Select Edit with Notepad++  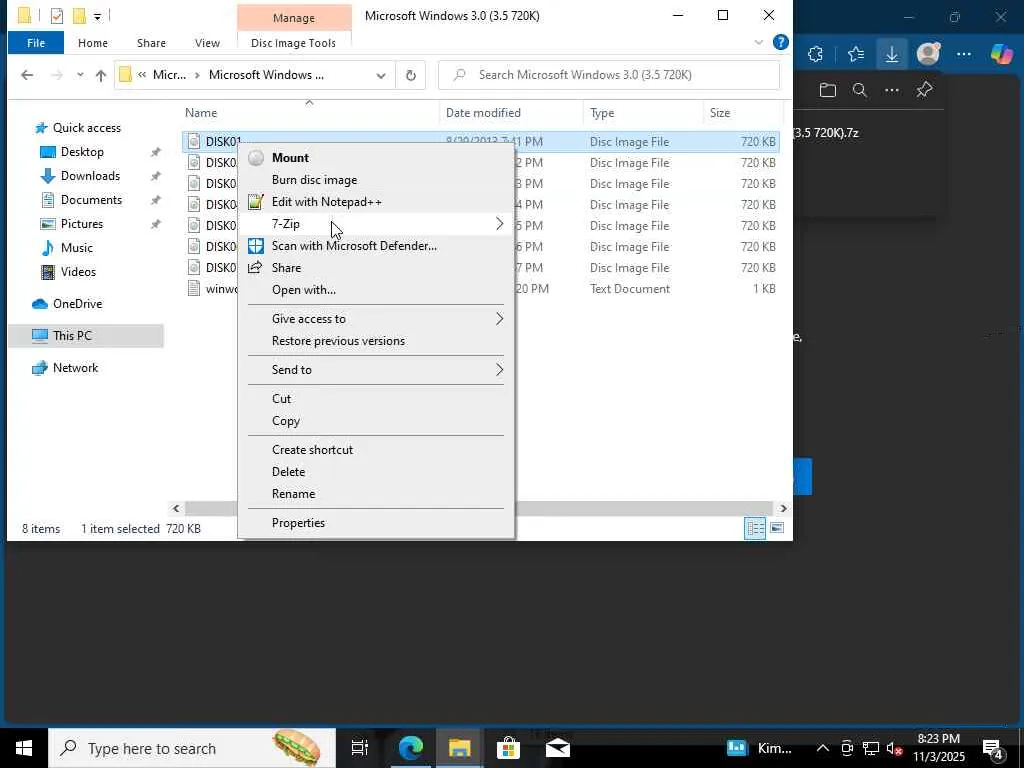327,202
